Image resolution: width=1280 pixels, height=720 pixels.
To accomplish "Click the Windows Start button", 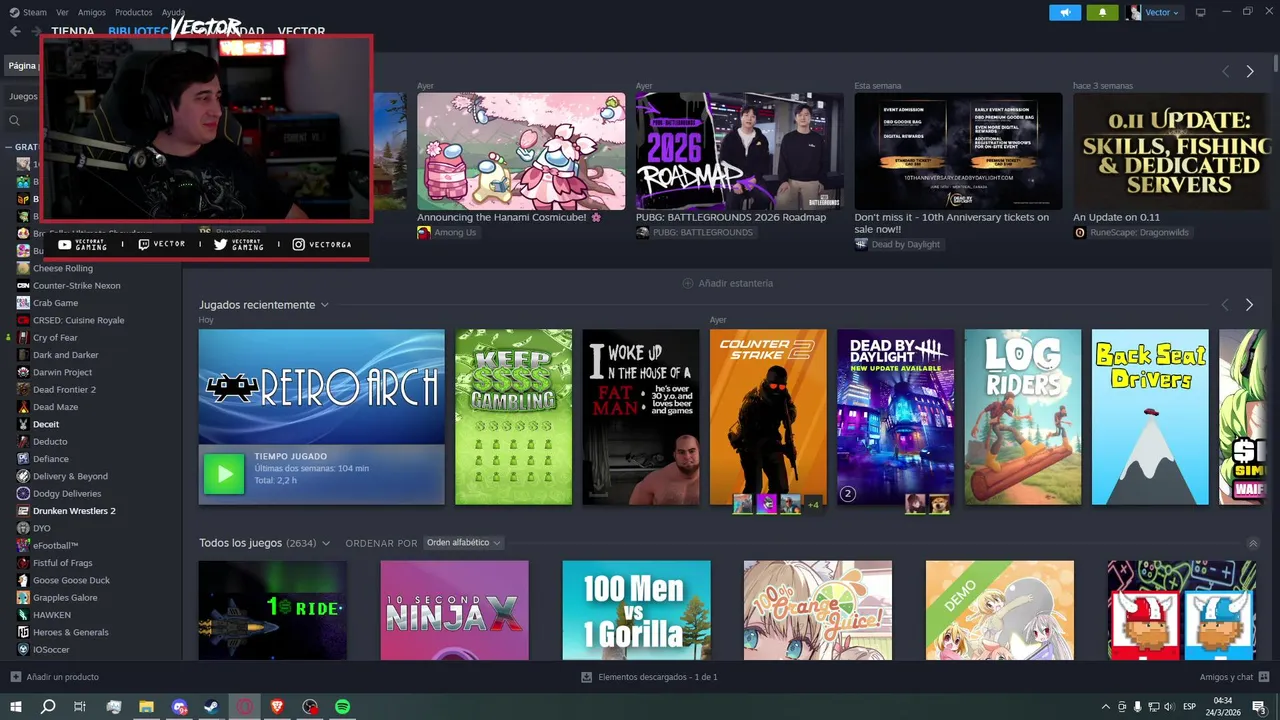I will pos(16,707).
